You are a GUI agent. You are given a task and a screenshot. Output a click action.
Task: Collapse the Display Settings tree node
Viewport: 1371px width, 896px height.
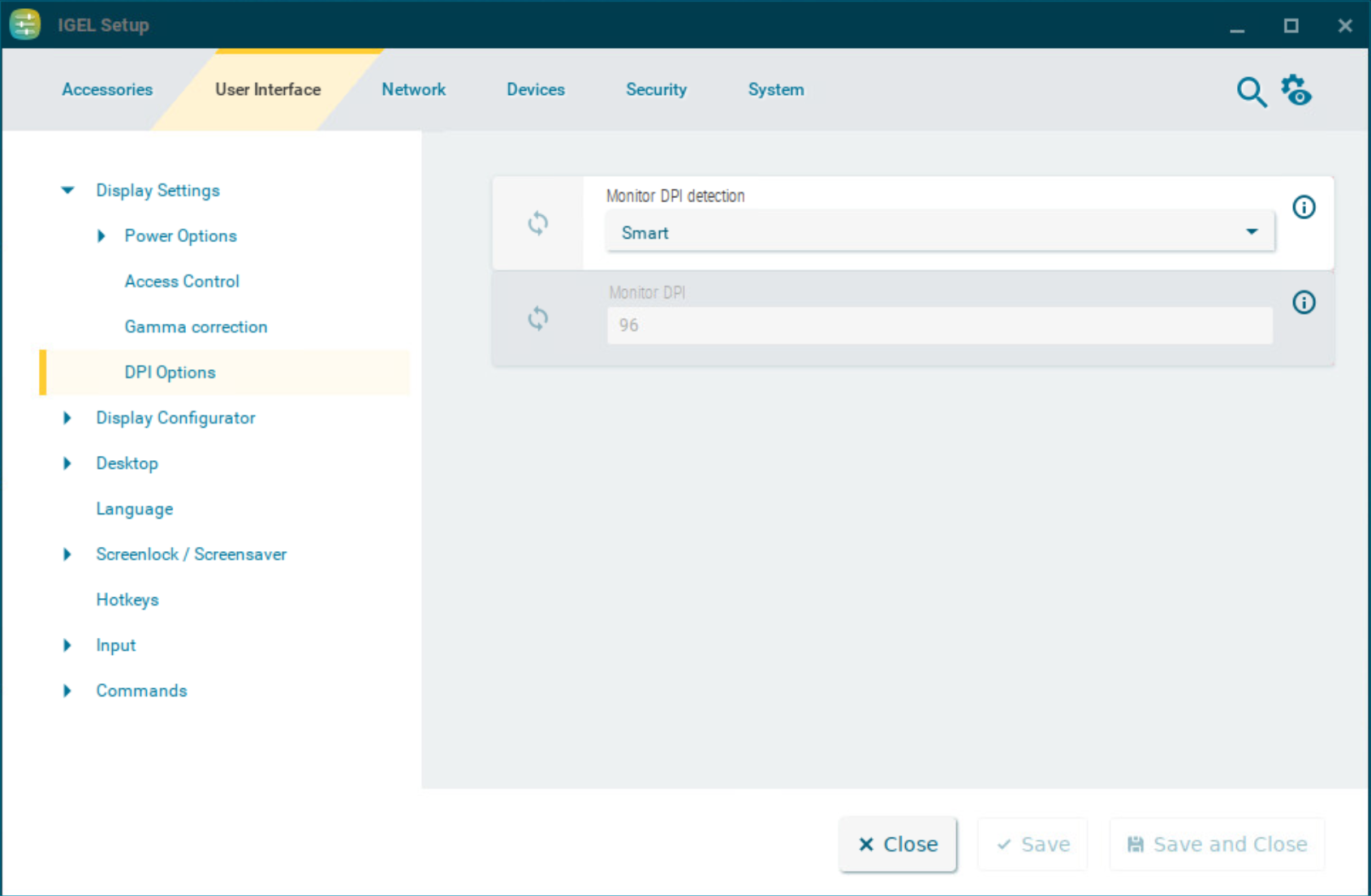click(x=67, y=191)
